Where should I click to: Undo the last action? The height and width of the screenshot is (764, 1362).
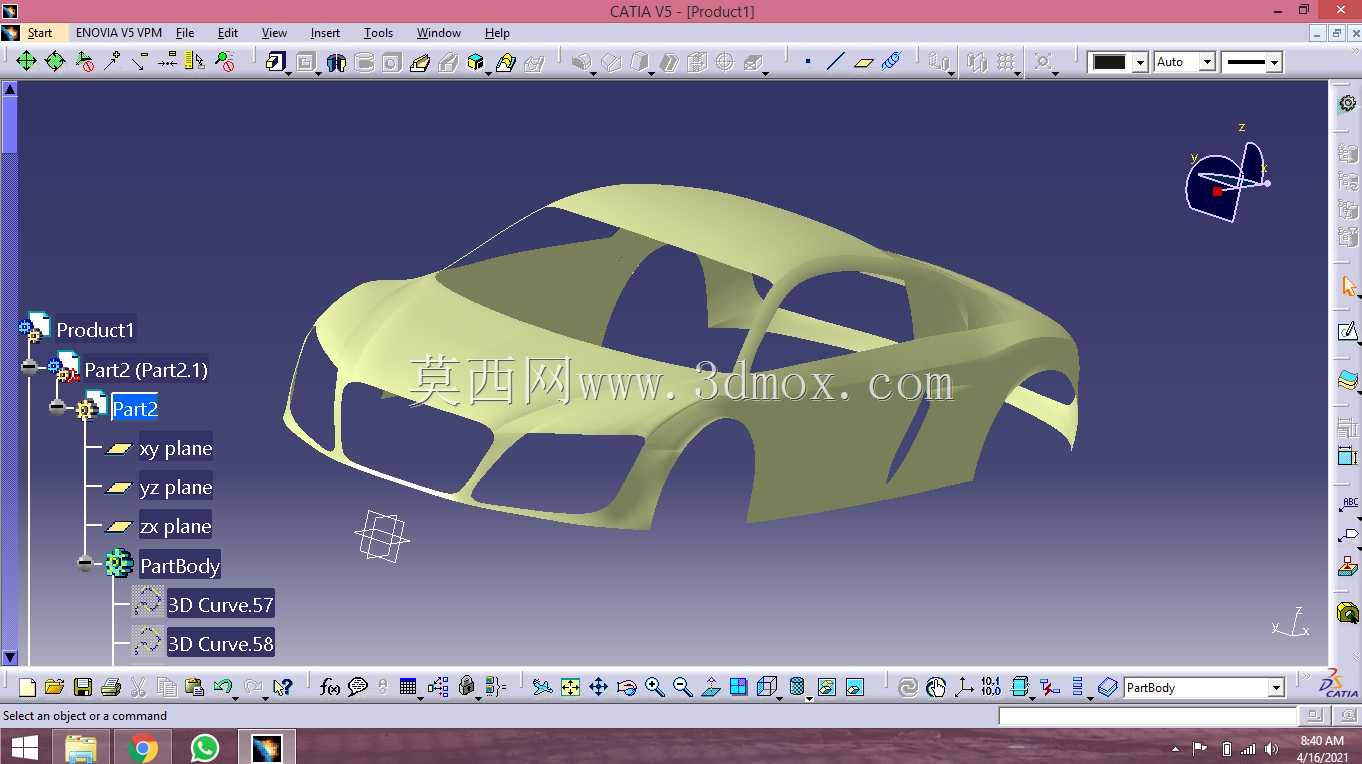click(x=222, y=687)
